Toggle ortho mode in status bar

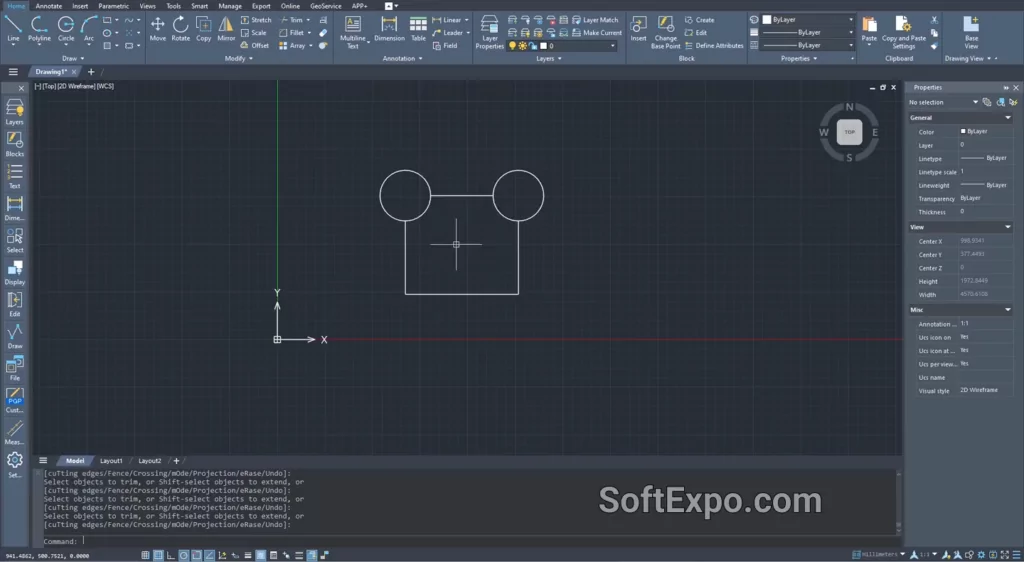tap(171, 555)
